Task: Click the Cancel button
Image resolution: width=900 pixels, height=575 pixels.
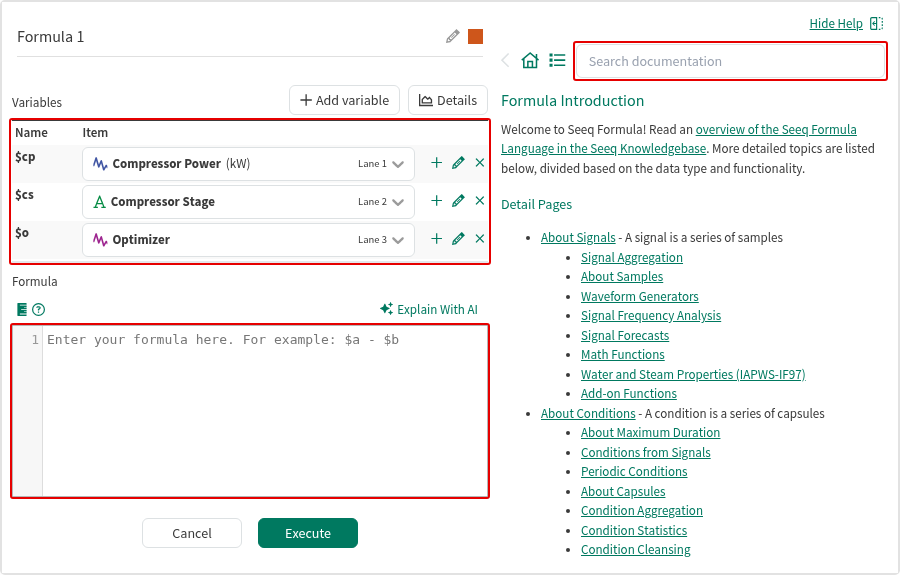Action: [x=192, y=533]
